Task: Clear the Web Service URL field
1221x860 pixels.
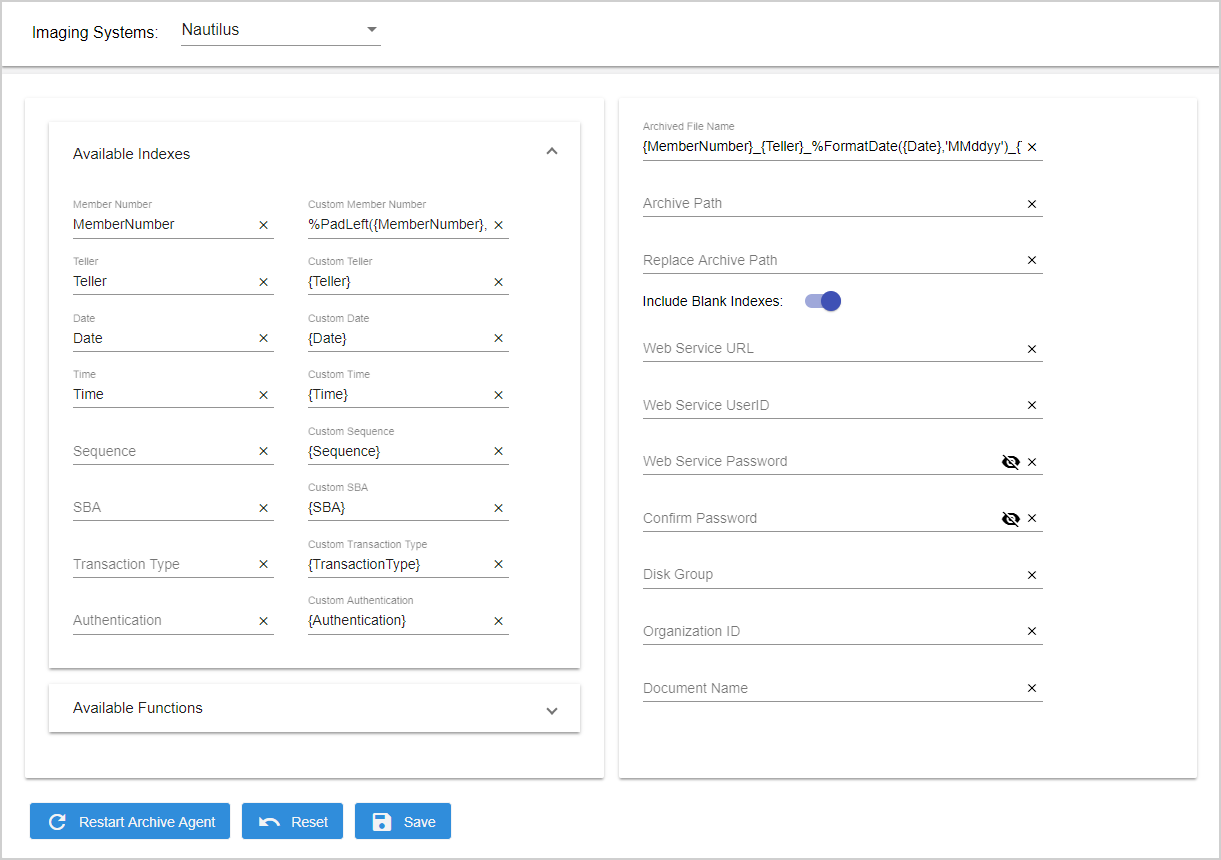Action: click(1032, 349)
